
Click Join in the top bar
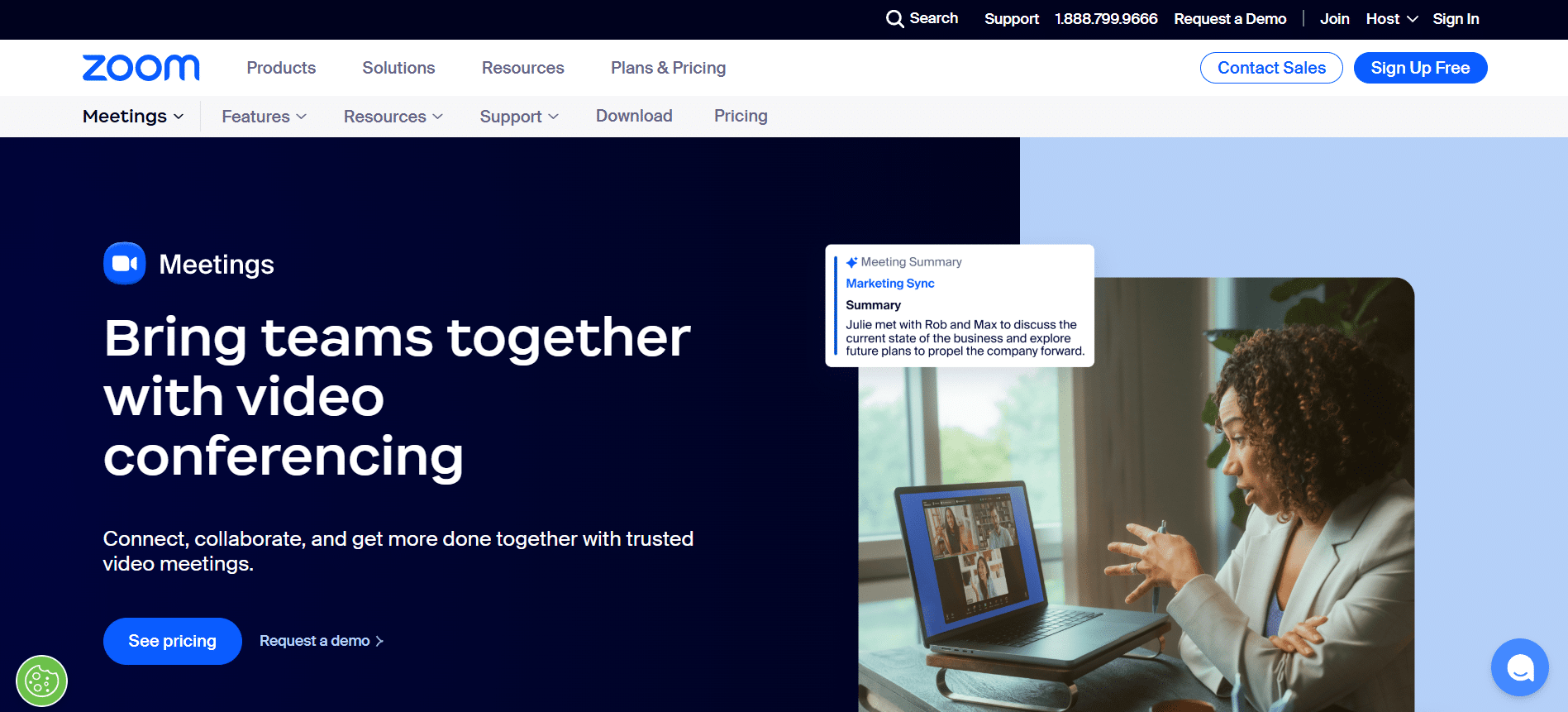[x=1334, y=19]
